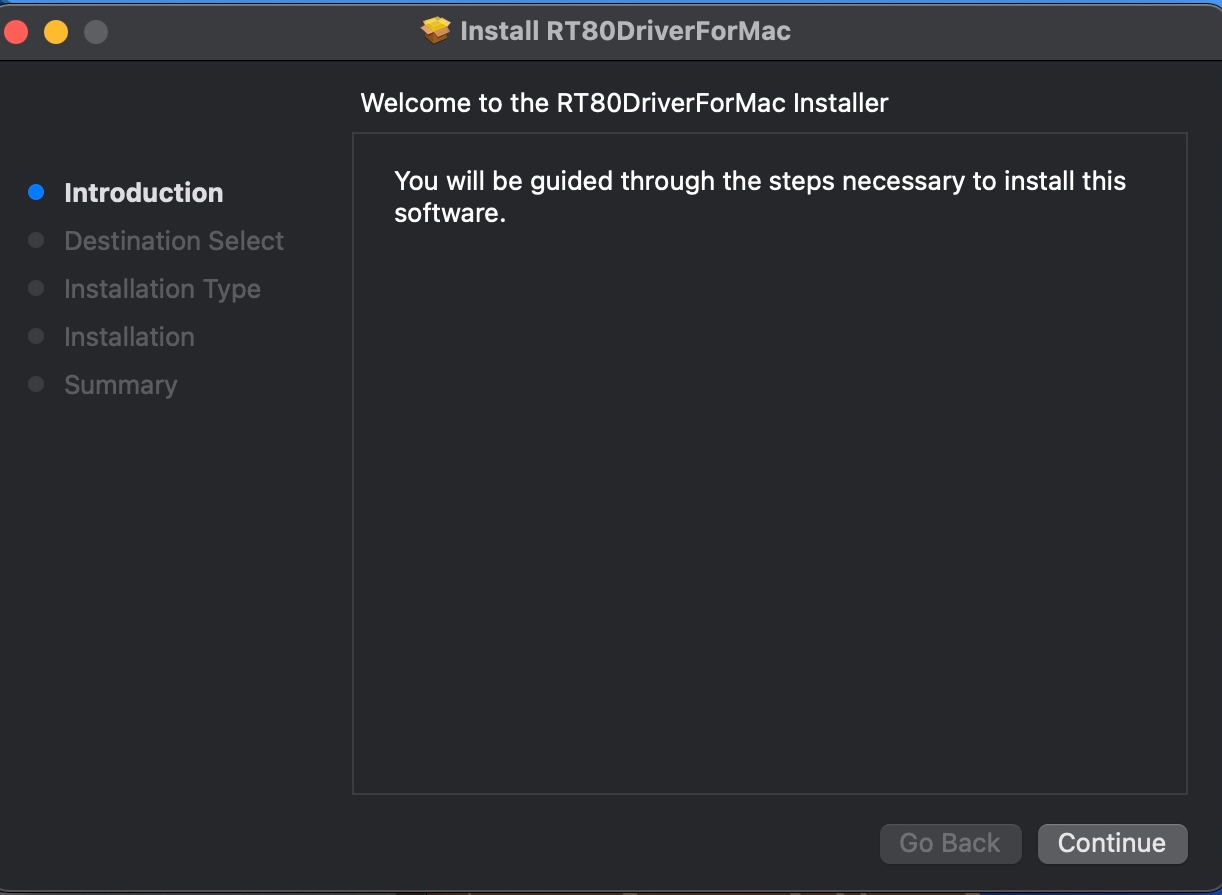1222x895 pixels.
Task: Click the You will be guided message text
Action: [760, 197]
